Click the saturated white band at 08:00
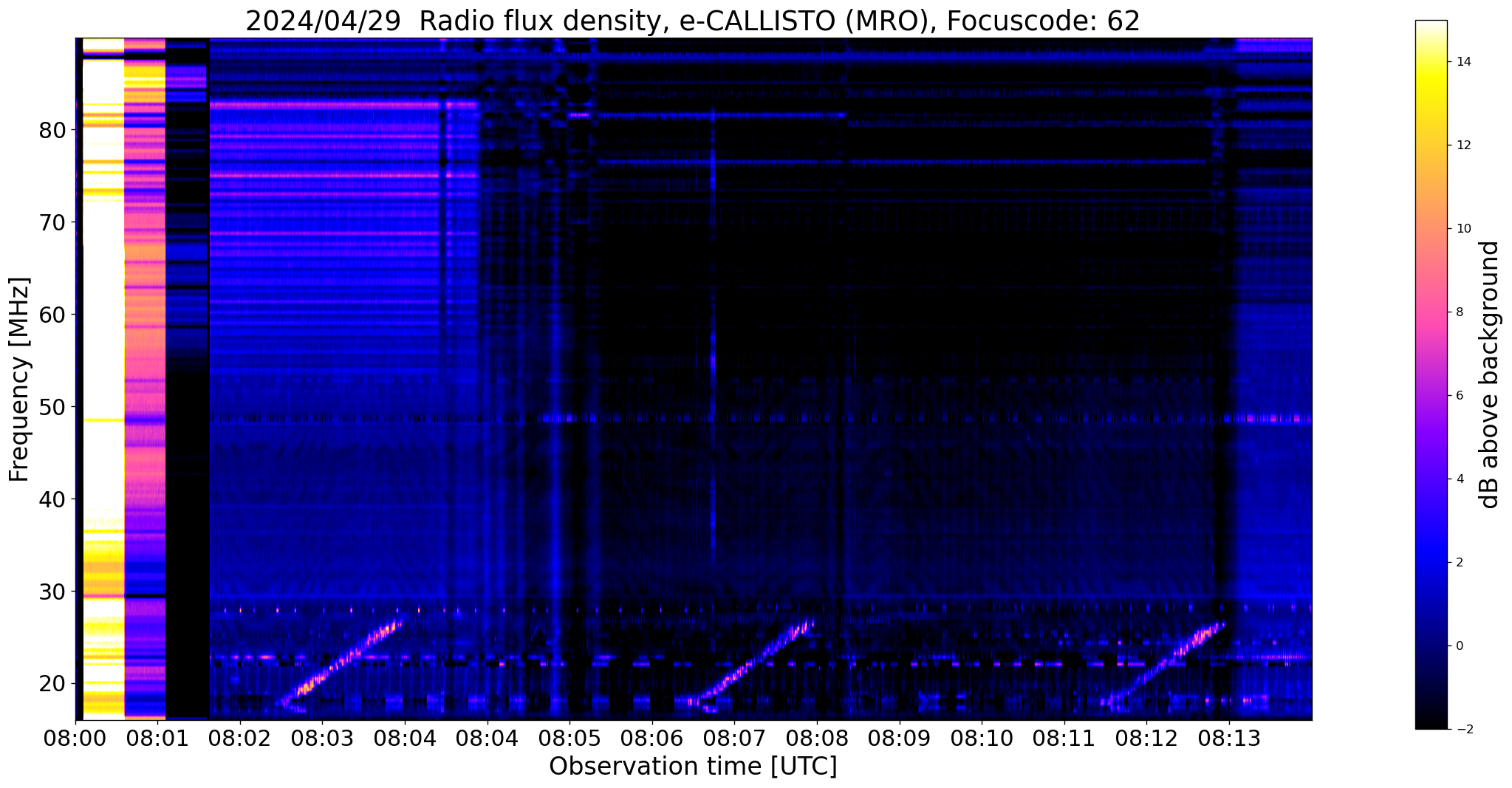The image size is (1512, 788). [x=103, y=379]
